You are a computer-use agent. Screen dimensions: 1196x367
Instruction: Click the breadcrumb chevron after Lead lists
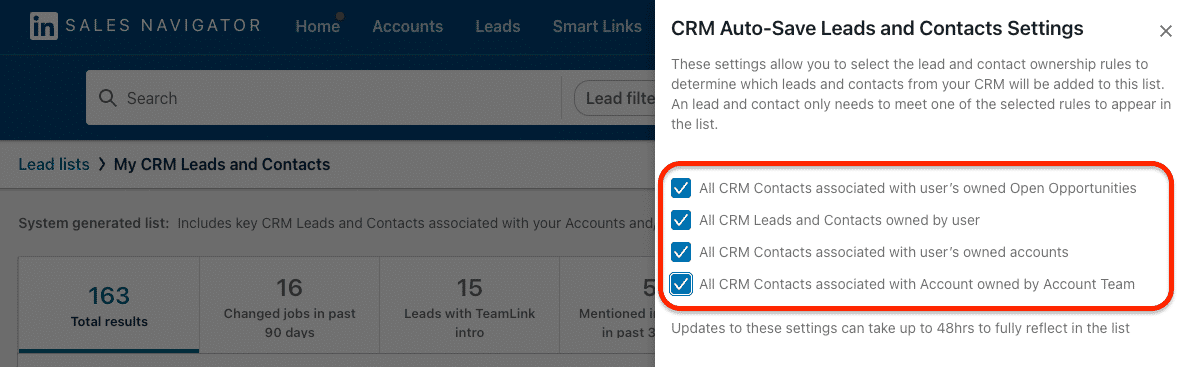click(x=101, y=164)
